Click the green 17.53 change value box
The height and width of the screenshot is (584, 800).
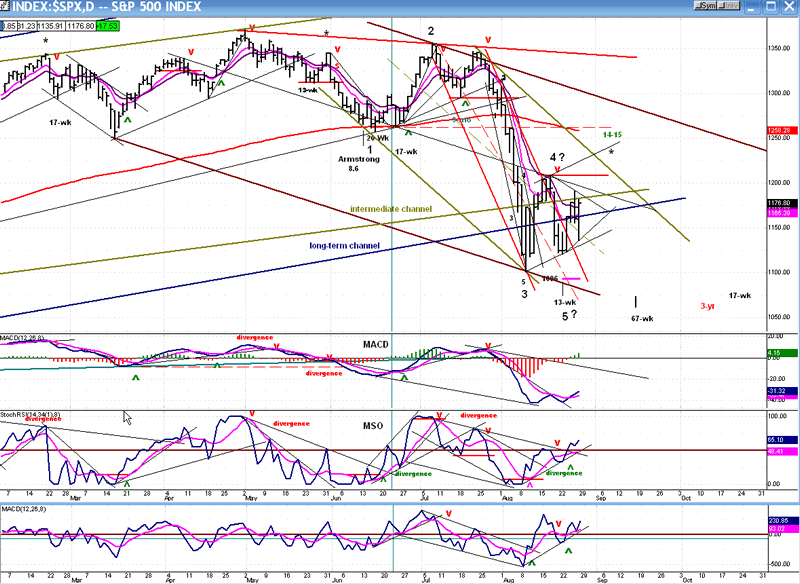click(107, 26)
